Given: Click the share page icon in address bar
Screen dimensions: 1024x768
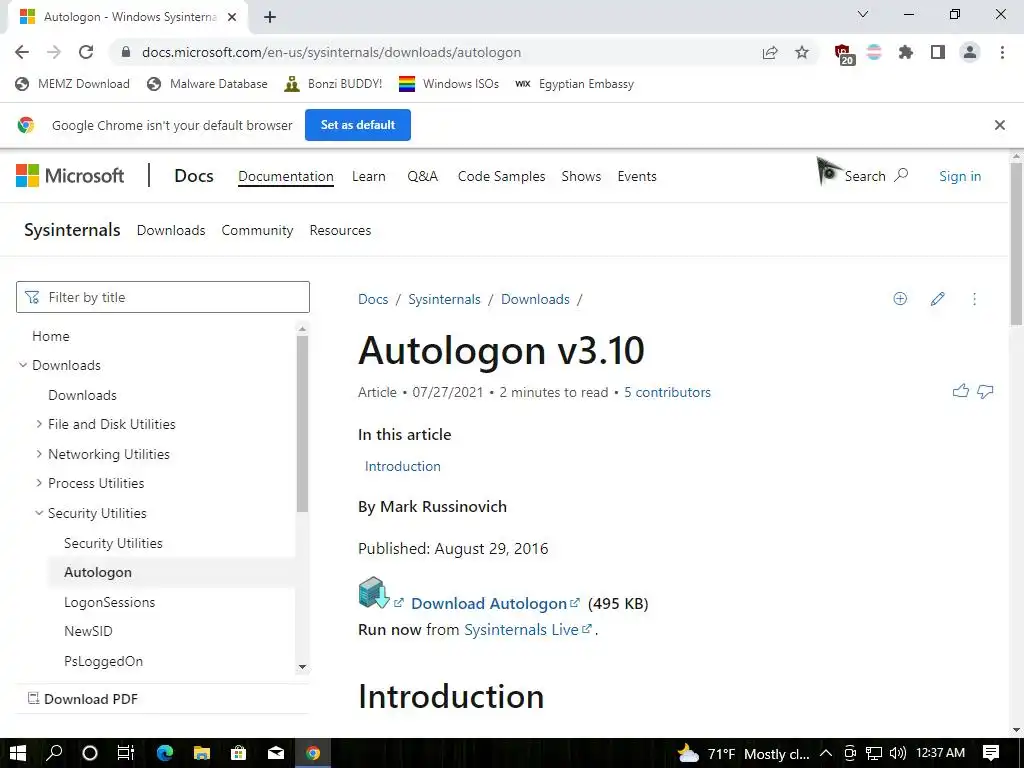Looking at the screenshot, I should point(770,52).
